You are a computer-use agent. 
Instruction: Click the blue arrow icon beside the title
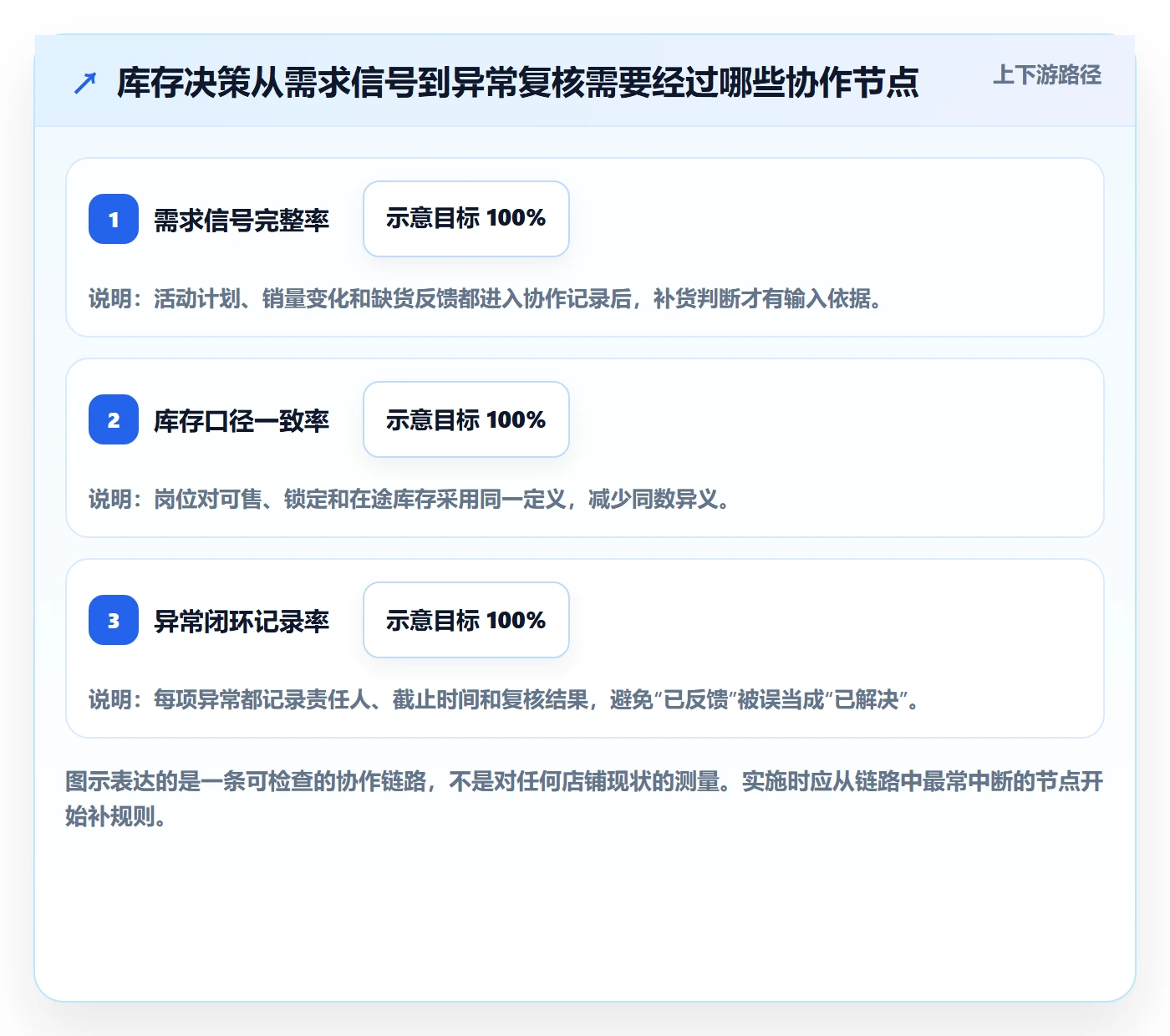pos(85,83)
